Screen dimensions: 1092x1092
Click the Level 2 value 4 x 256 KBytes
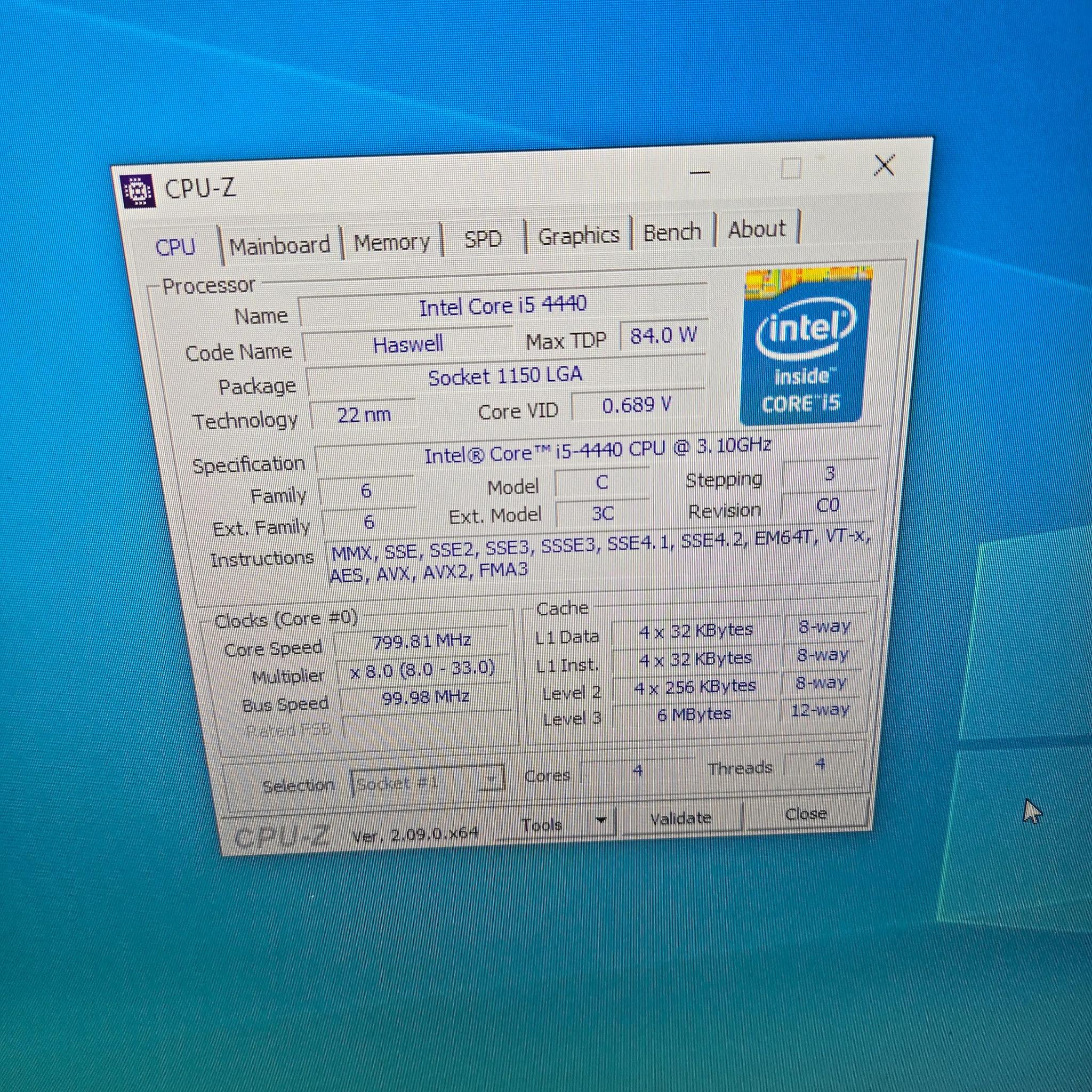click(695, 687)
